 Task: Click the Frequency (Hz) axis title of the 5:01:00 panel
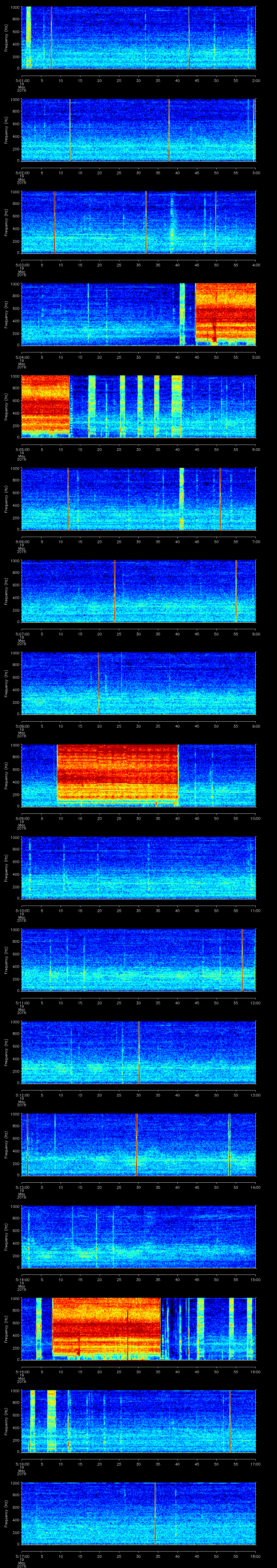tap(6, 38)
